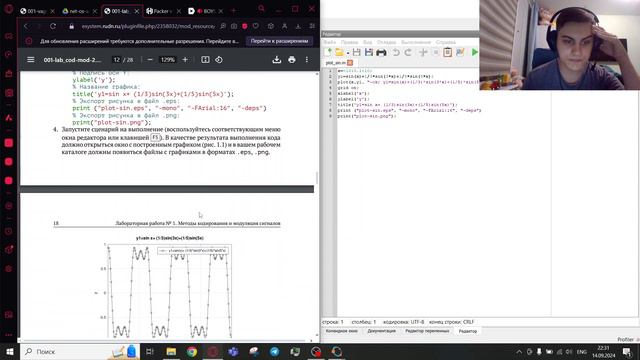The width and height of the screenshot is (640, 360).
Task: Open the PDF viewer three-dot menu
Action: (307, 60)
